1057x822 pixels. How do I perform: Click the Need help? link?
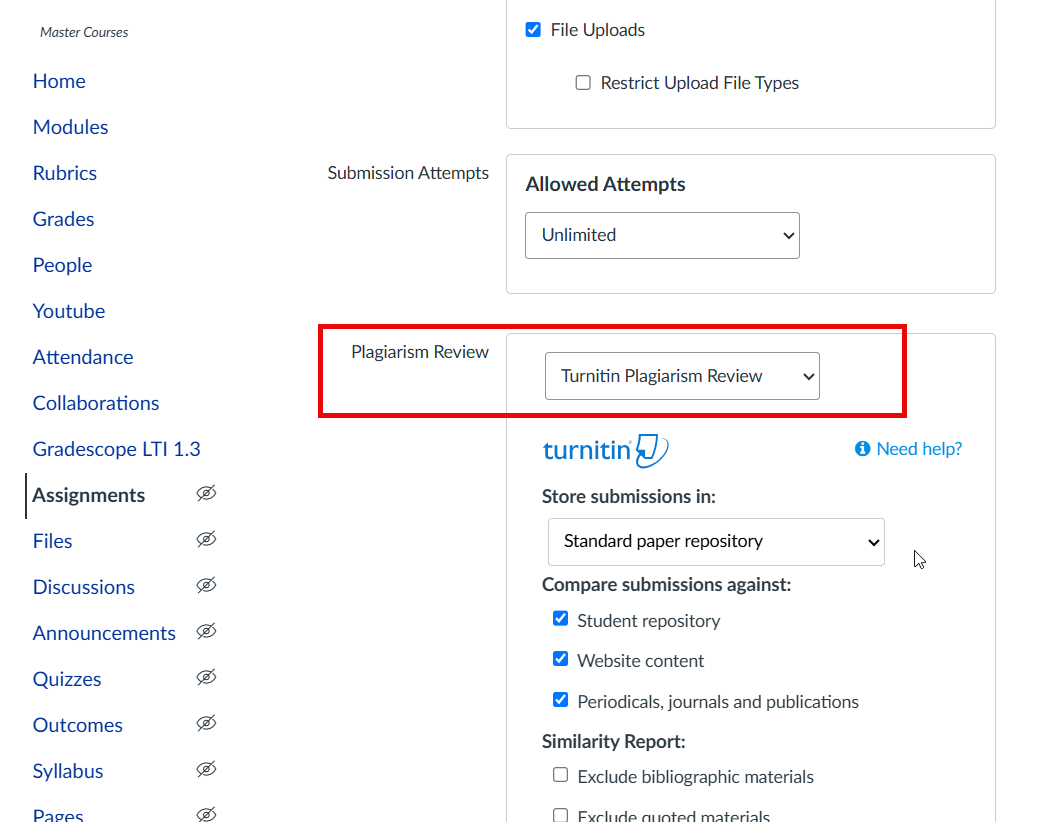coord(918,449)
